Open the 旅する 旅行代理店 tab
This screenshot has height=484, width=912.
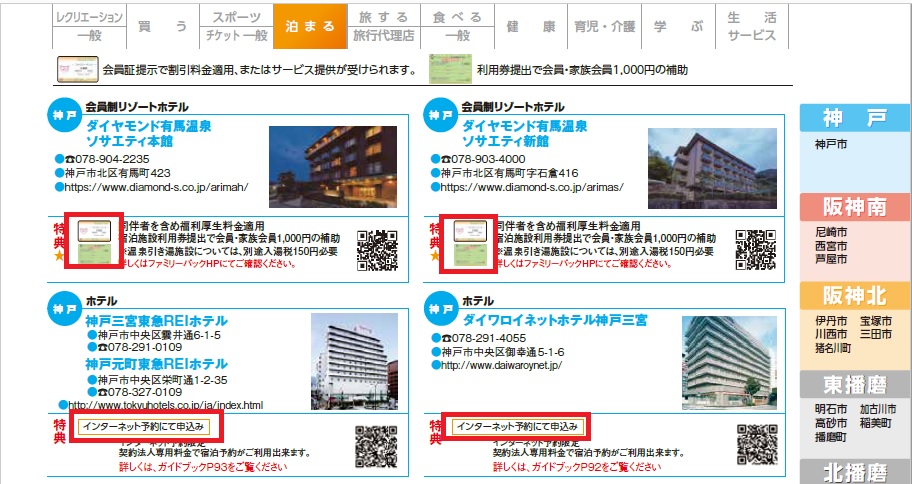pos(383,26)
